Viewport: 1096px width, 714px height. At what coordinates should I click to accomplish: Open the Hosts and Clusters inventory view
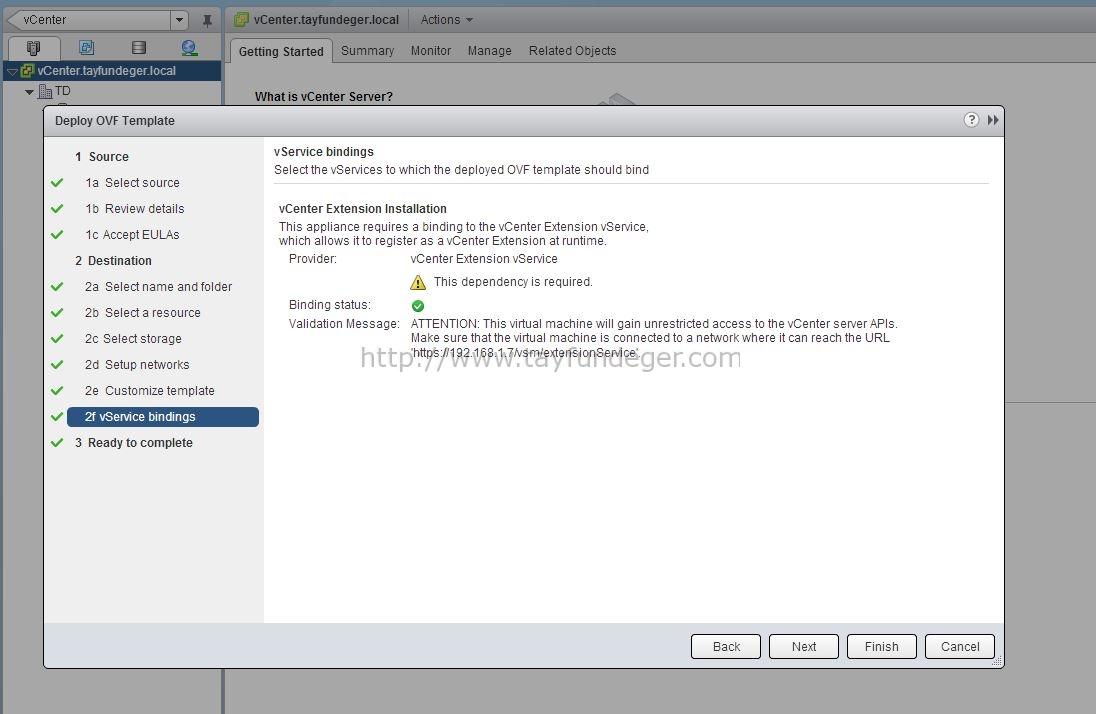tap(33, 48)
